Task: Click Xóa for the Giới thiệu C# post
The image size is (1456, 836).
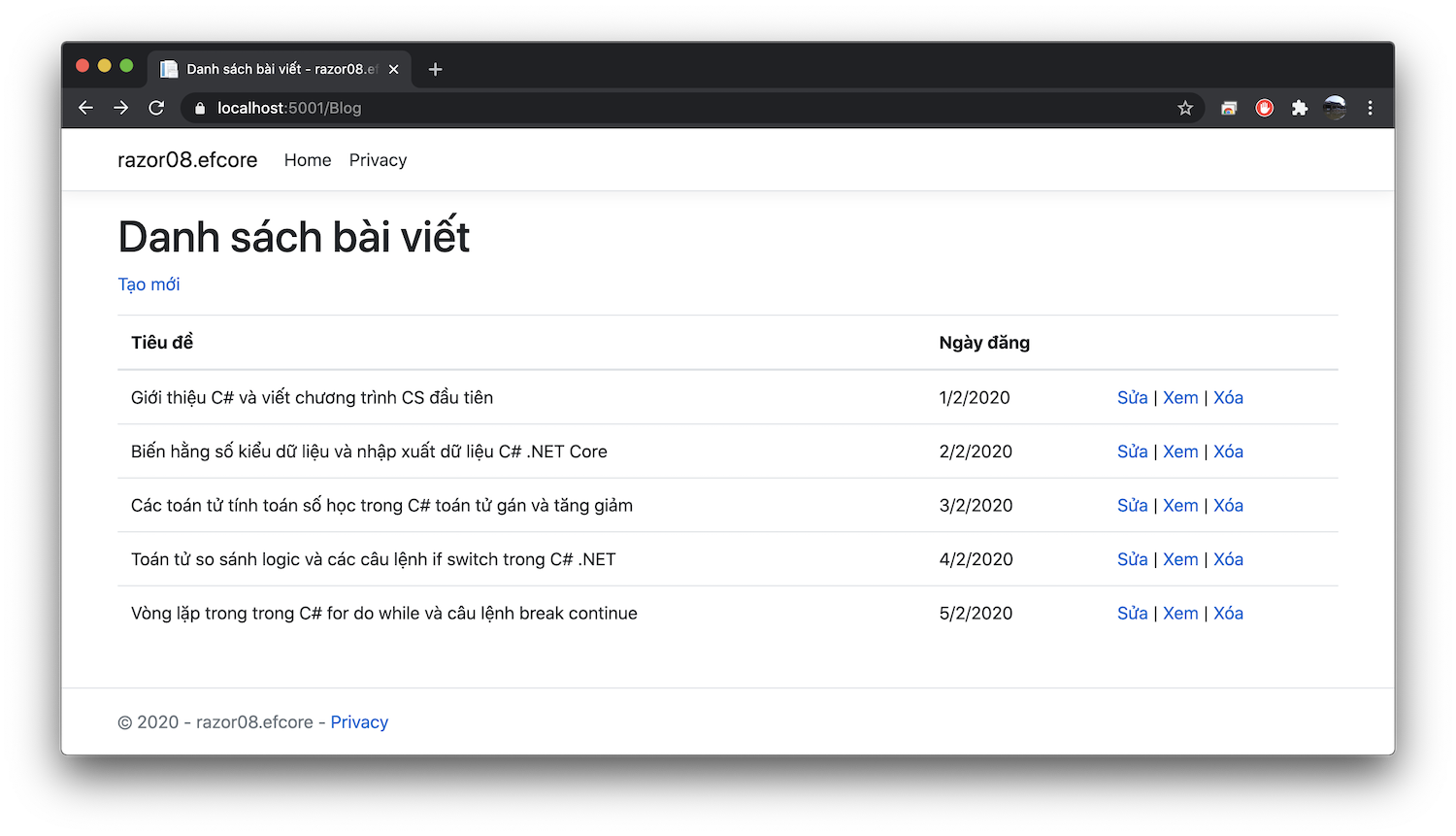Action: 1228,397
